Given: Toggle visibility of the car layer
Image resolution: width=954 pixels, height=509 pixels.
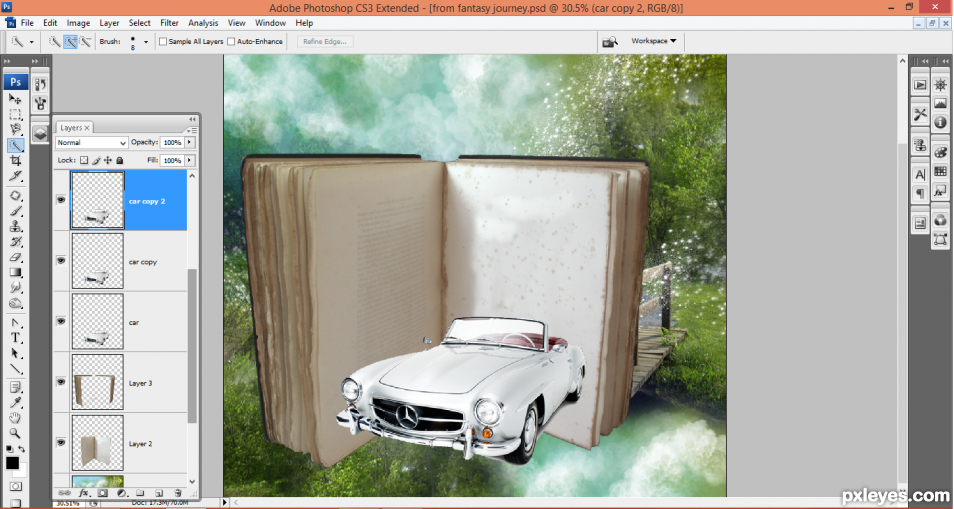Looking at the screenshot, I should click(61, 321).
